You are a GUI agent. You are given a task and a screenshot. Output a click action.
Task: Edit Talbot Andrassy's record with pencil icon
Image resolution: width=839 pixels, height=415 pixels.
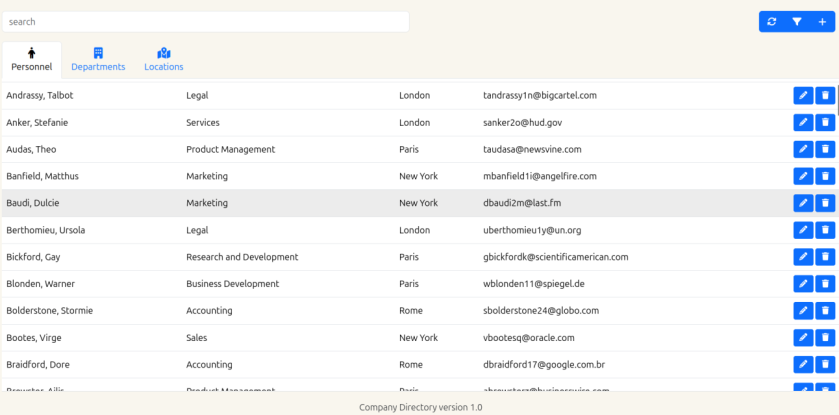(x=802, y=96)
